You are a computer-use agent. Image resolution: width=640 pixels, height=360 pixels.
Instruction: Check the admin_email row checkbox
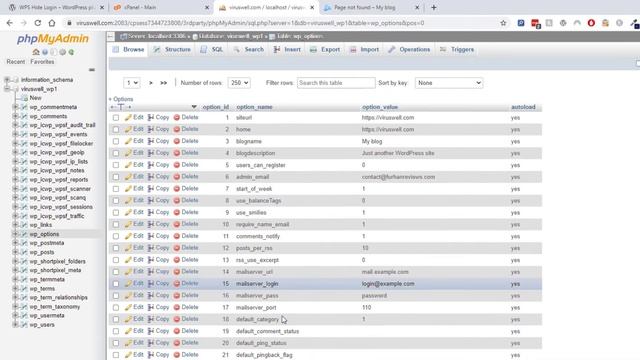pos(116,177)
